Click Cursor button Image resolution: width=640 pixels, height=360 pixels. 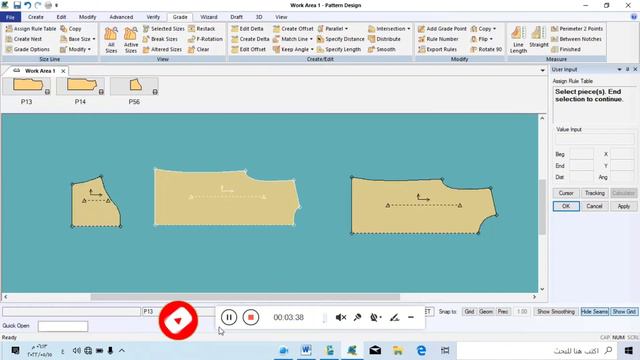pos(566,193)
